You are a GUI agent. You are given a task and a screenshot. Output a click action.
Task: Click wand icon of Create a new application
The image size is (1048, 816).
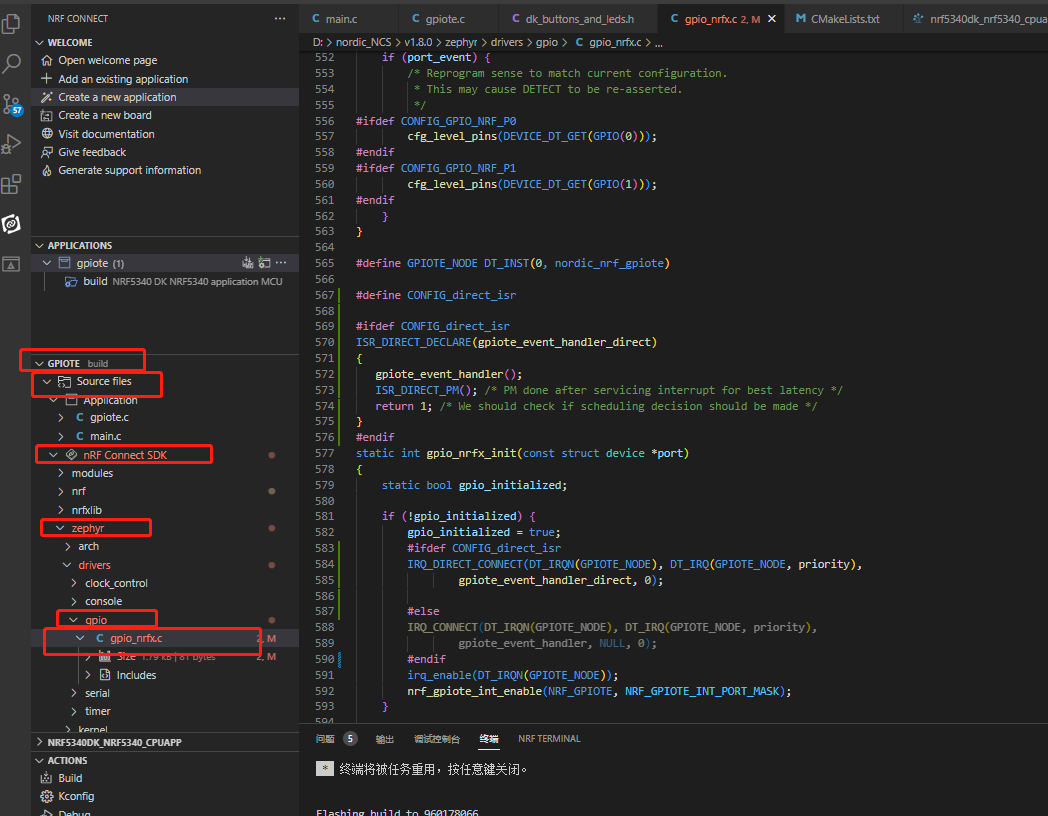[47, 97]
